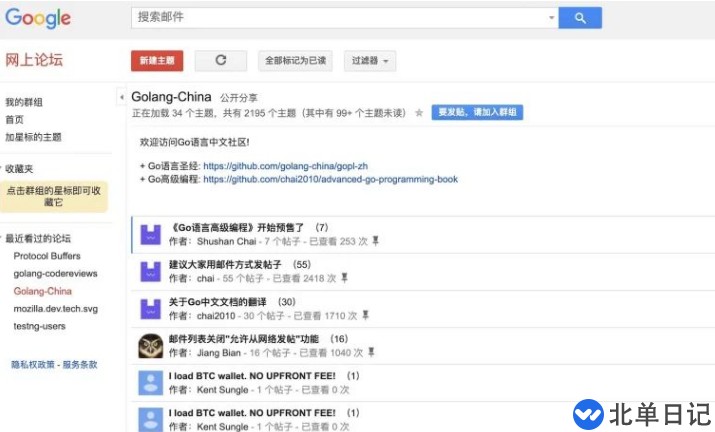715x432 pixels.
Task: Click pin icon on 2418 次 views row
Action: [x=344, y=278]
